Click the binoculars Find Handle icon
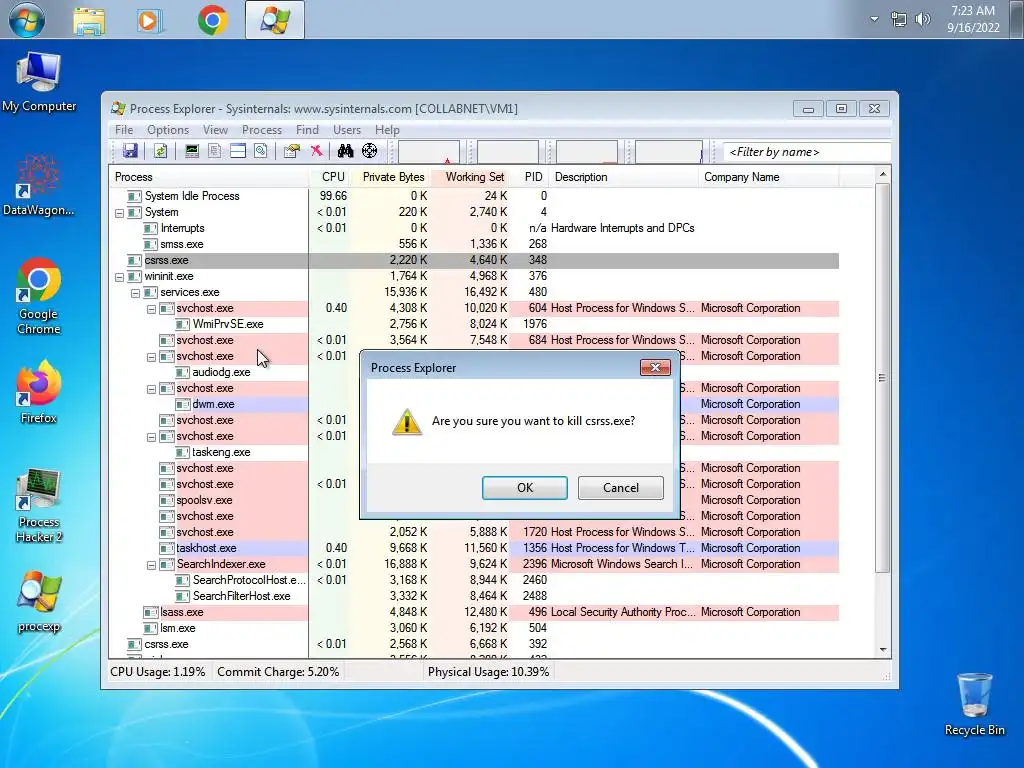 pos(345,152)
